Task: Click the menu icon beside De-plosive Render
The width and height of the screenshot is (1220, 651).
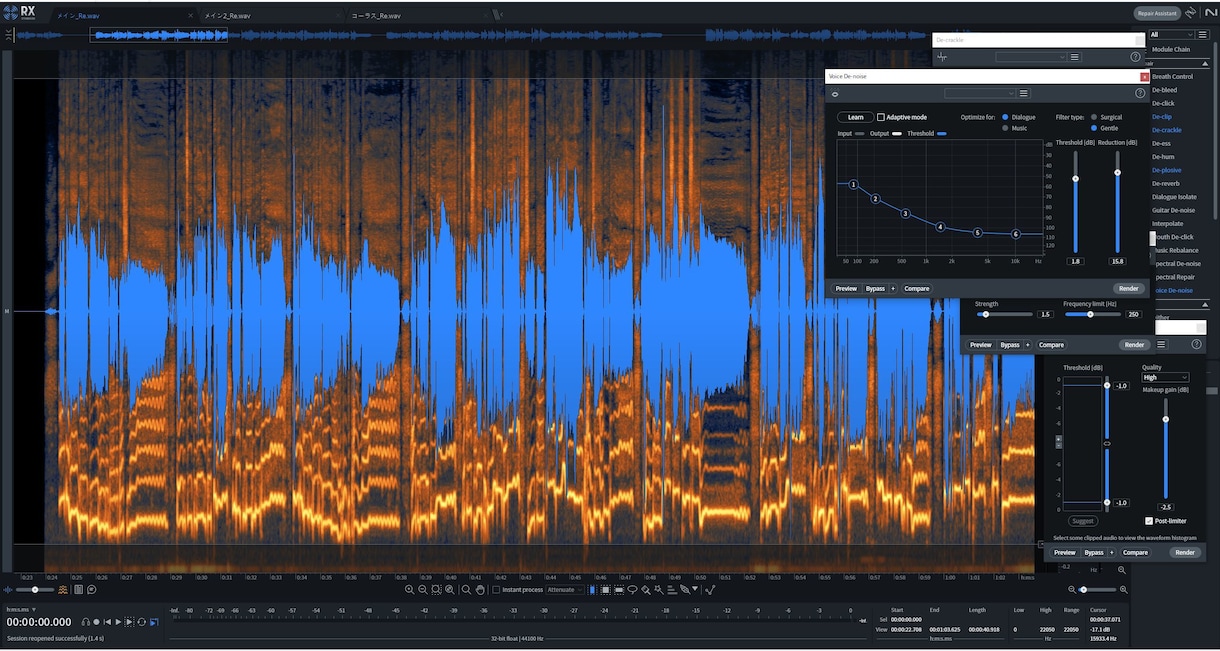Action: (x=1161, y=344)
